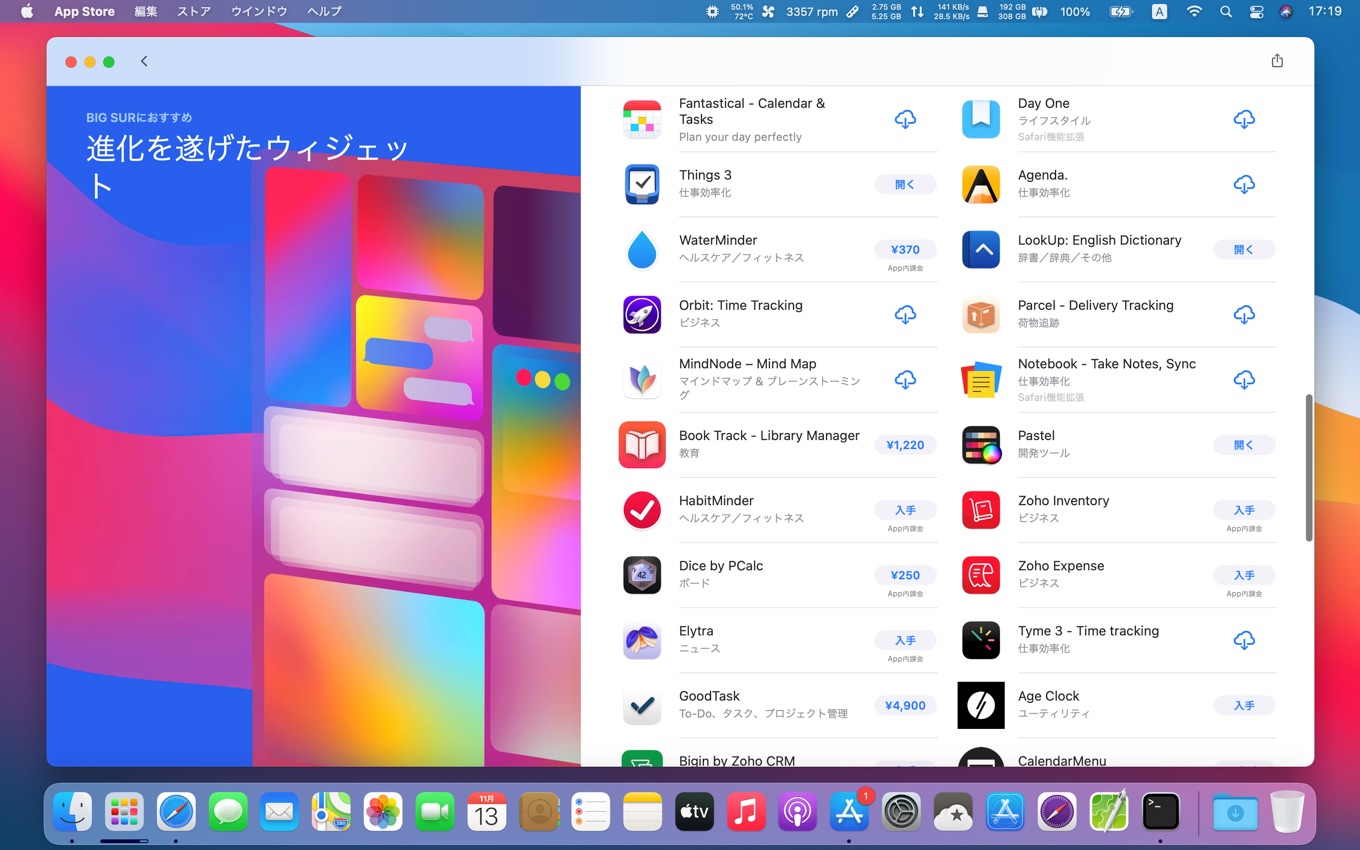This screenshot has height=850, width=1360.
Task: Open the Book Track app icon
Action: click(642, 444)
